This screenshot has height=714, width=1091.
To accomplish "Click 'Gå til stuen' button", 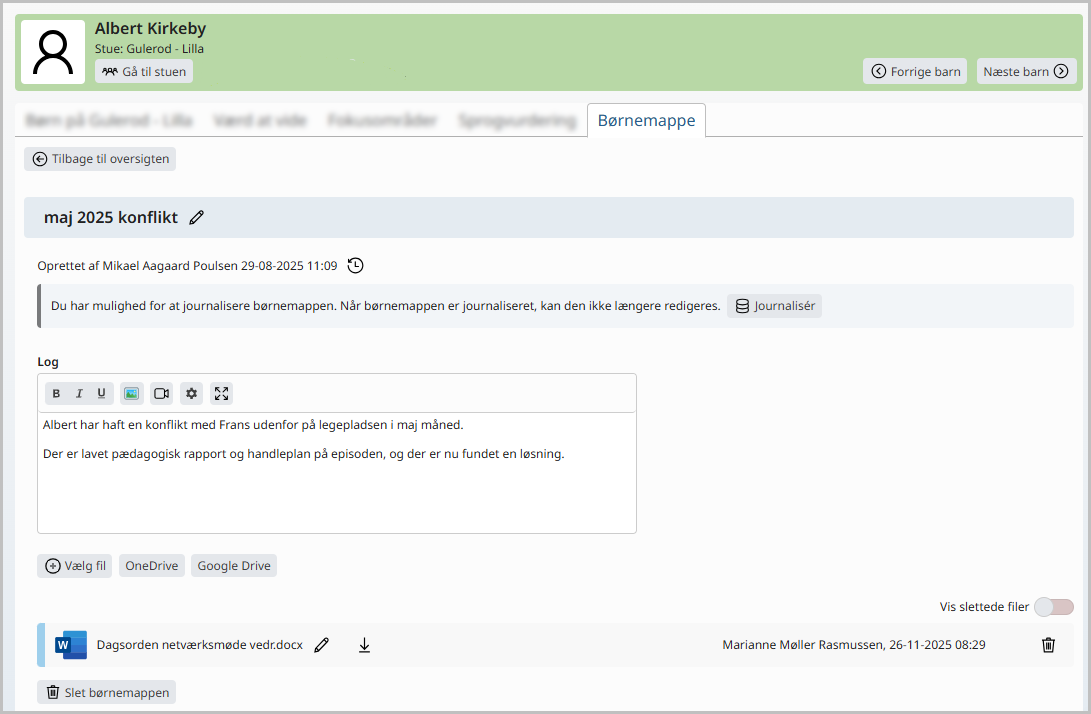I will (144, 72).
